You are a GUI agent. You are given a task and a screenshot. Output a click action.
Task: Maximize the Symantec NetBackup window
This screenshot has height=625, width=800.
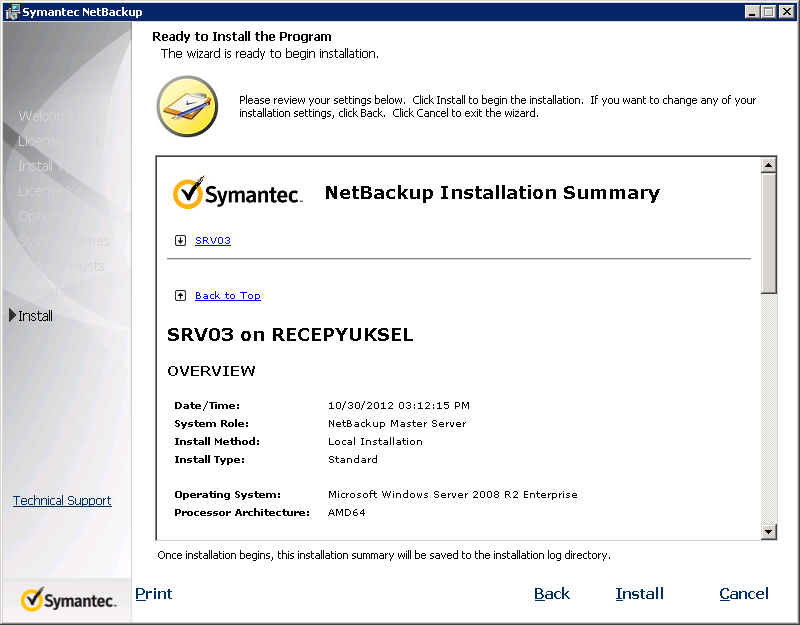tap(768, 12)
